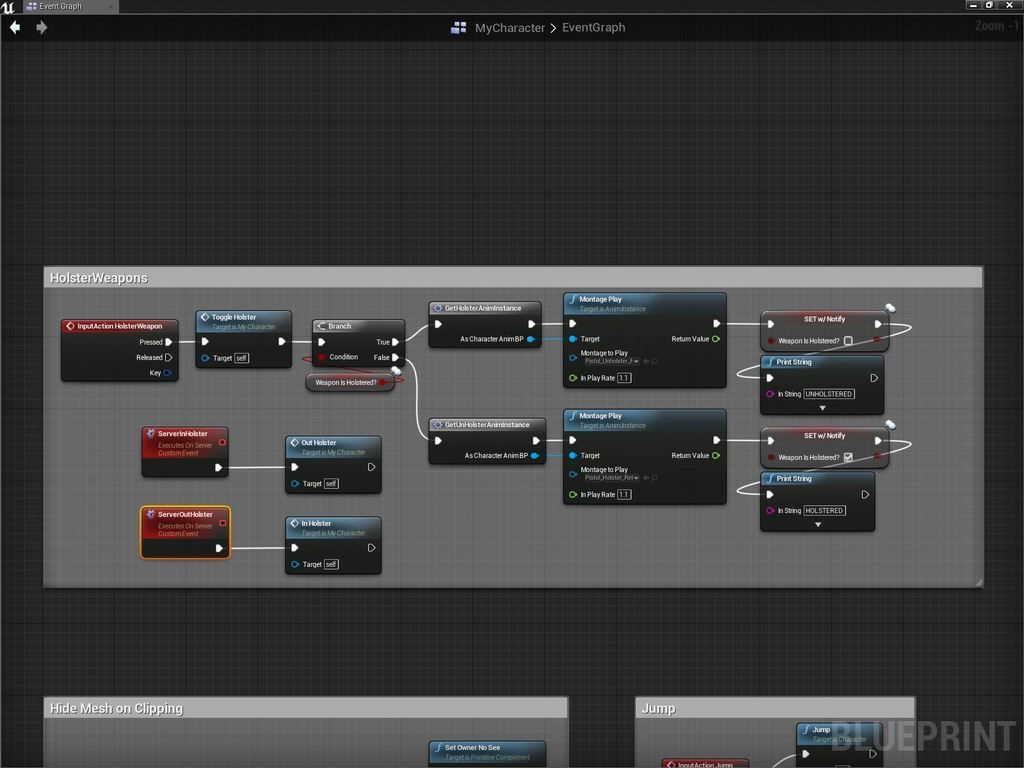Click the ServerOutHolster custom event icon

coord(151,515)
